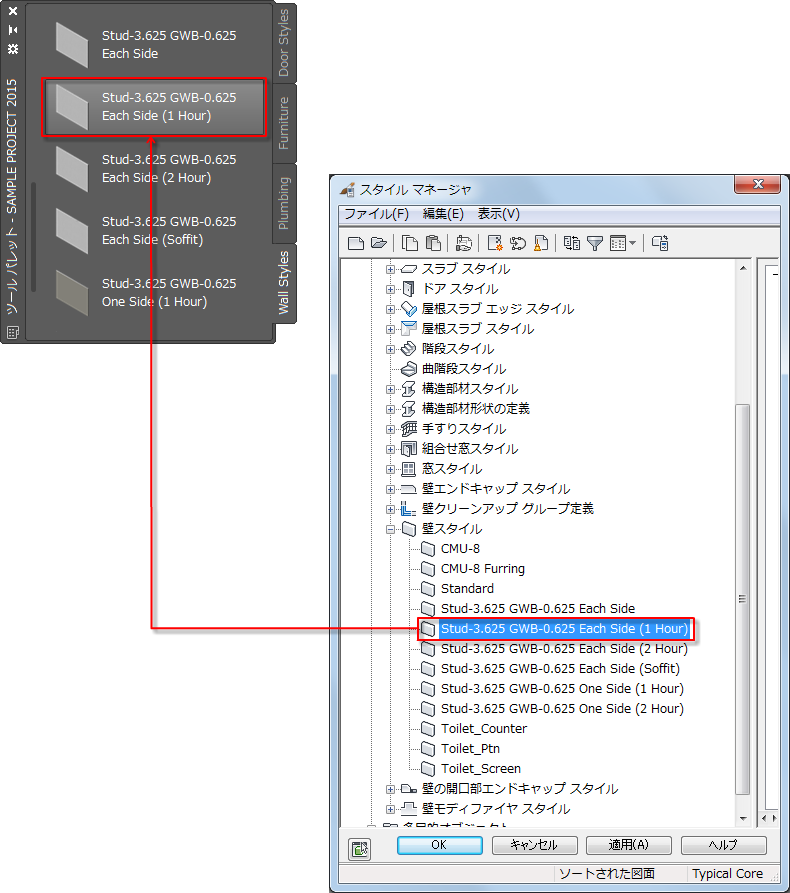Select the 'One Side (1 Hour)' wall palette tool
790x893 pixels.
point(154,293)
